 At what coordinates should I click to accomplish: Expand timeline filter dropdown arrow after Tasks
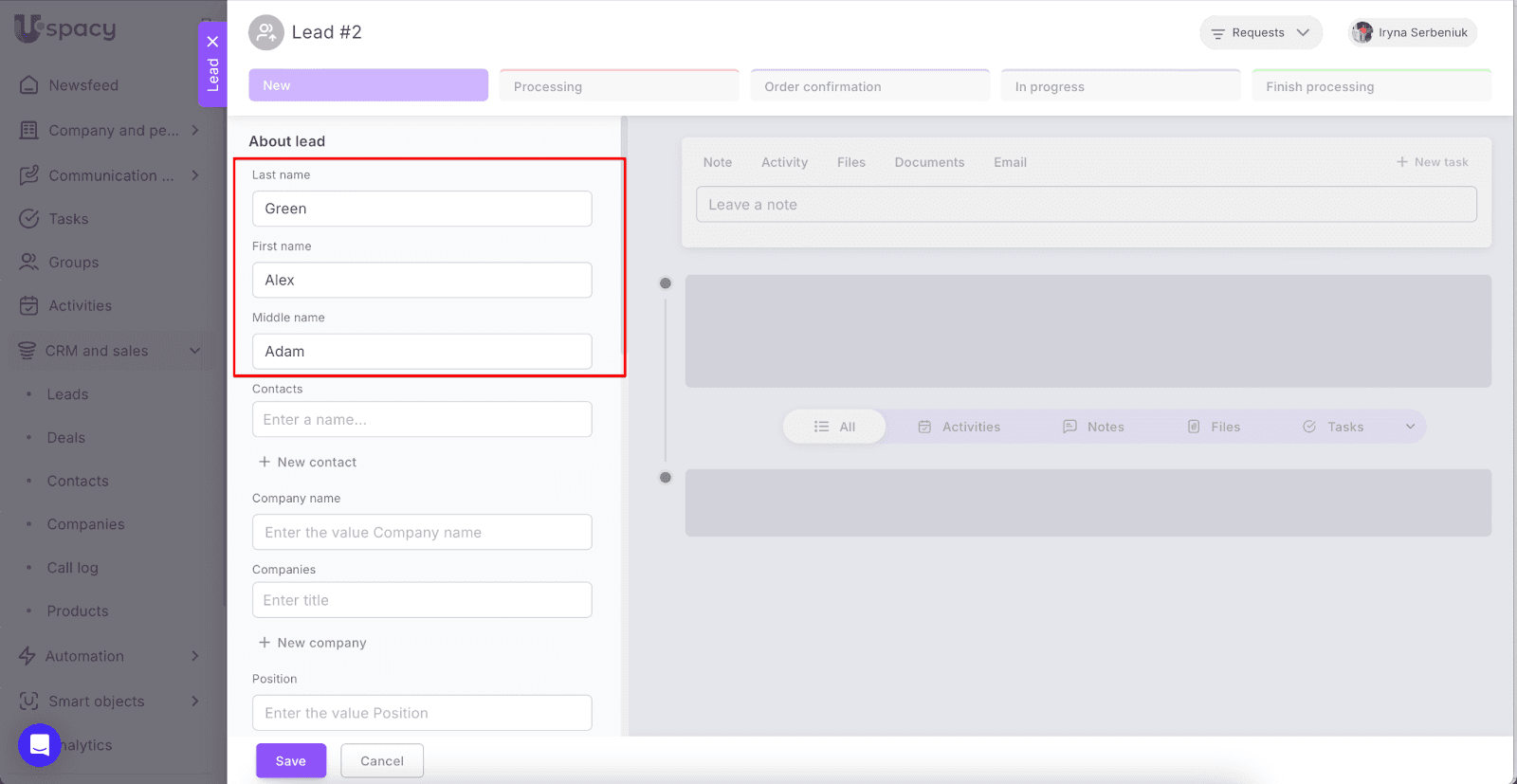(x=1410, y=427)
